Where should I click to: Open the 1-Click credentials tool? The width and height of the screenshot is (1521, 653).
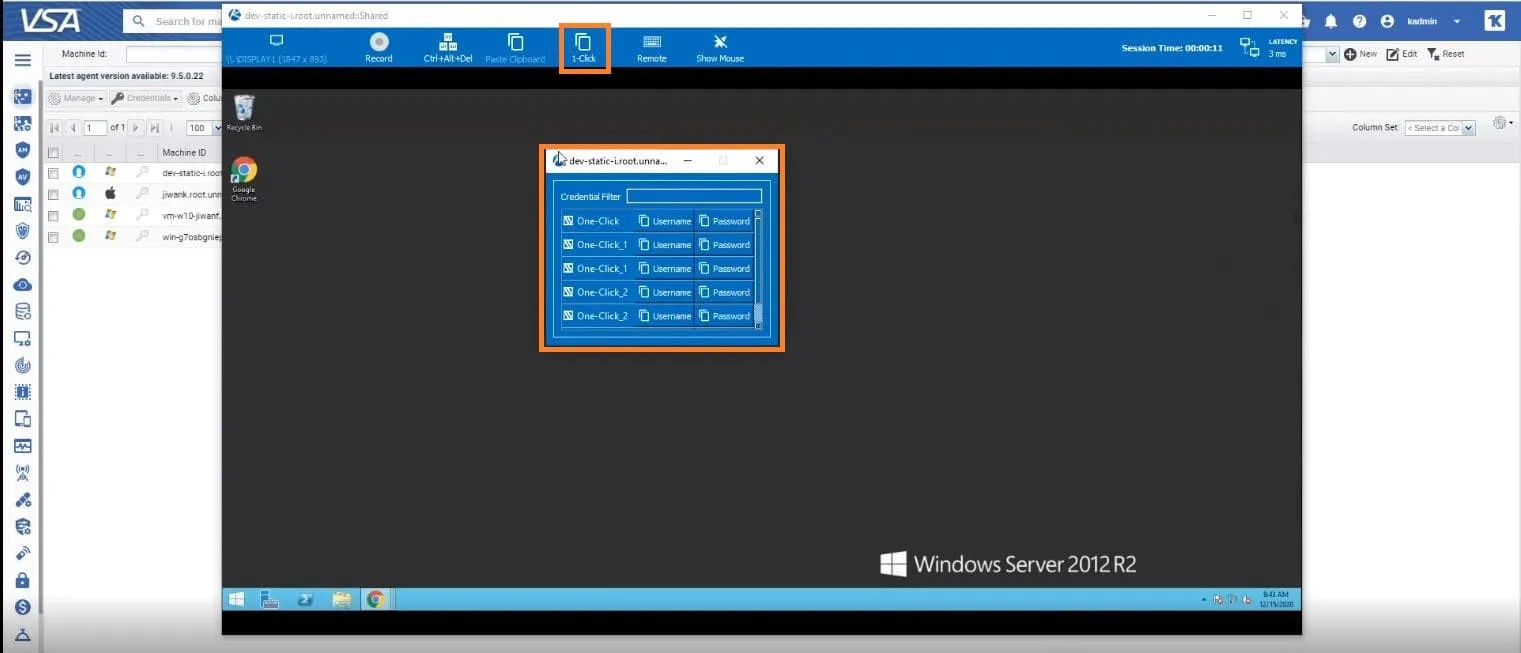(x=583, y=47)
